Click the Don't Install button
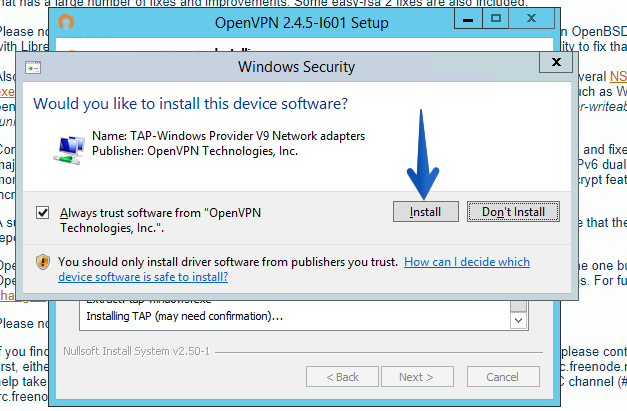The height and width of the screenshot is (411, 627). 513,211
